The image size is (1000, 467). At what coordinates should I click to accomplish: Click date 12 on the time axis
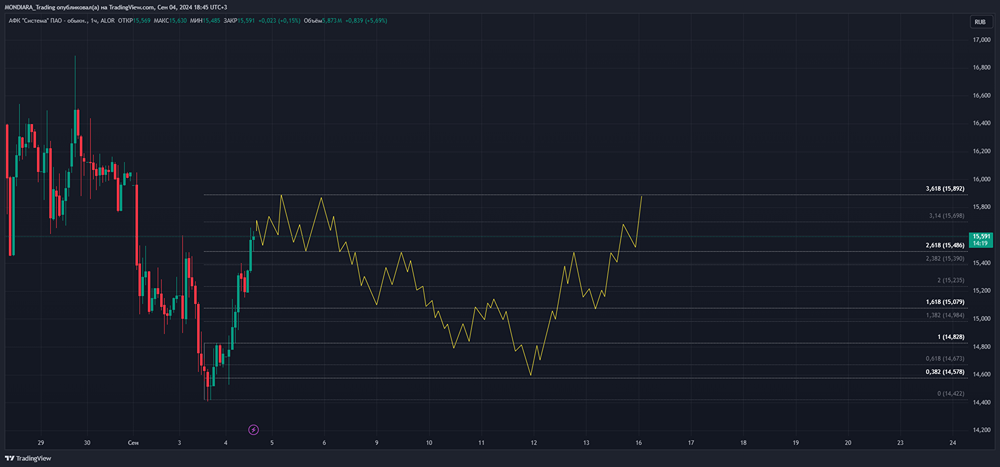coord(534,443)
